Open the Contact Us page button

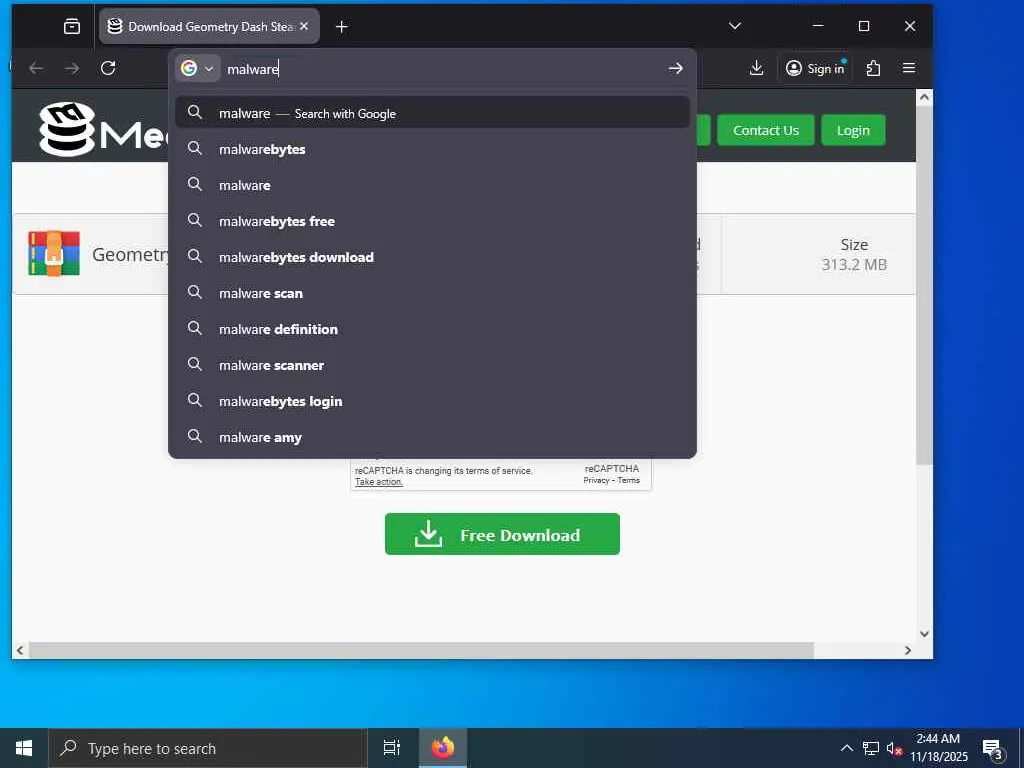click(765, 130)
